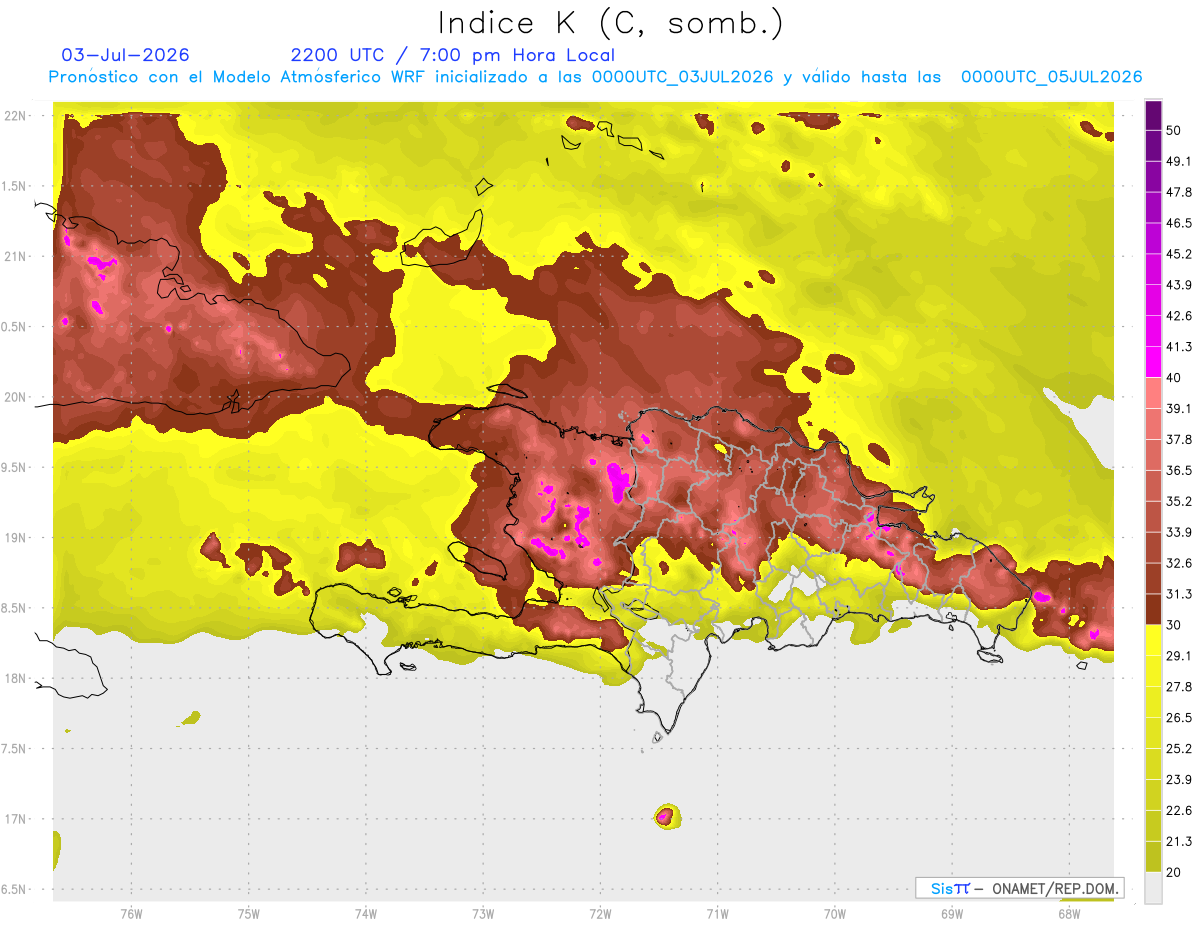The image size is (1200, 927).
Task: Click legend value "32.6"
Action: pyautogui.click(x=1178, y=563)
